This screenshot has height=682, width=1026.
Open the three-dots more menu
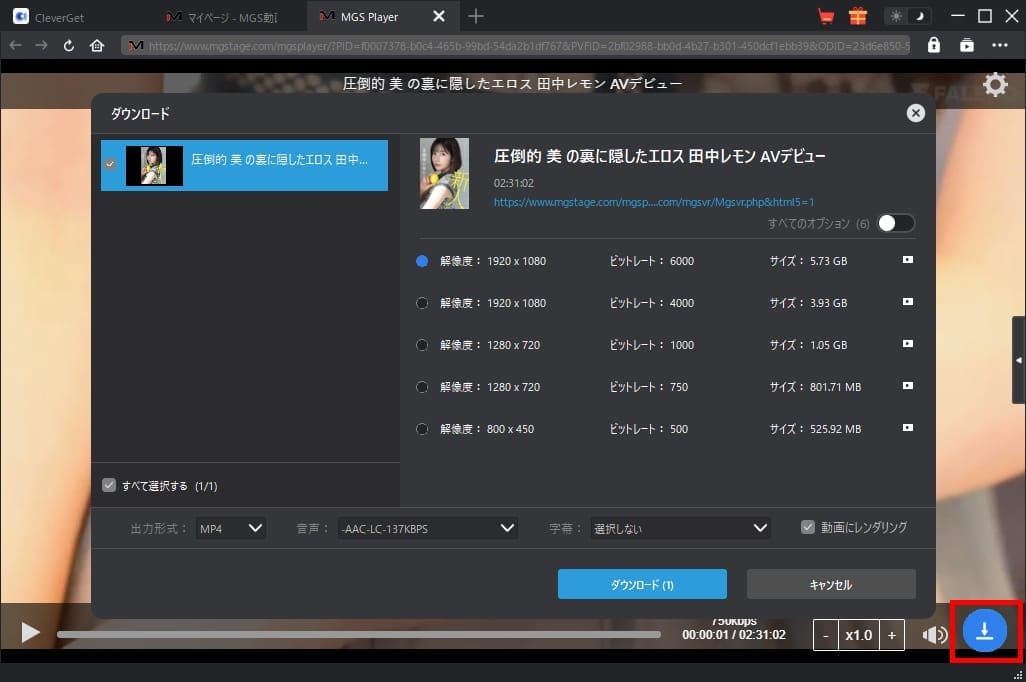click(x=1000, y=45)
